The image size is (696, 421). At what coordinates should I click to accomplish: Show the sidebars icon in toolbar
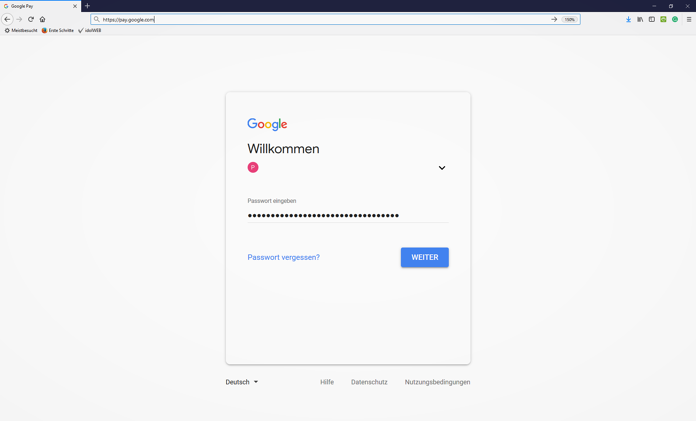point(652,19)
